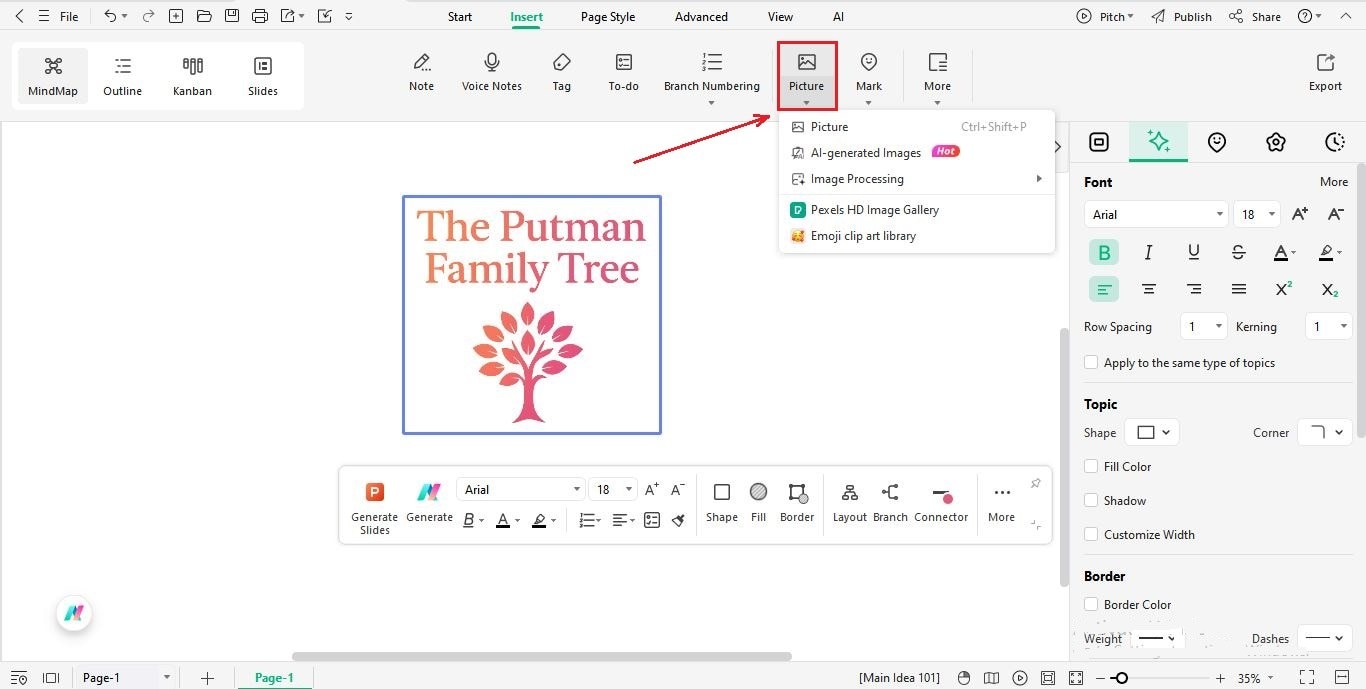
Task: Open the Advanced ribbon tab
Action: pos(701,17)
